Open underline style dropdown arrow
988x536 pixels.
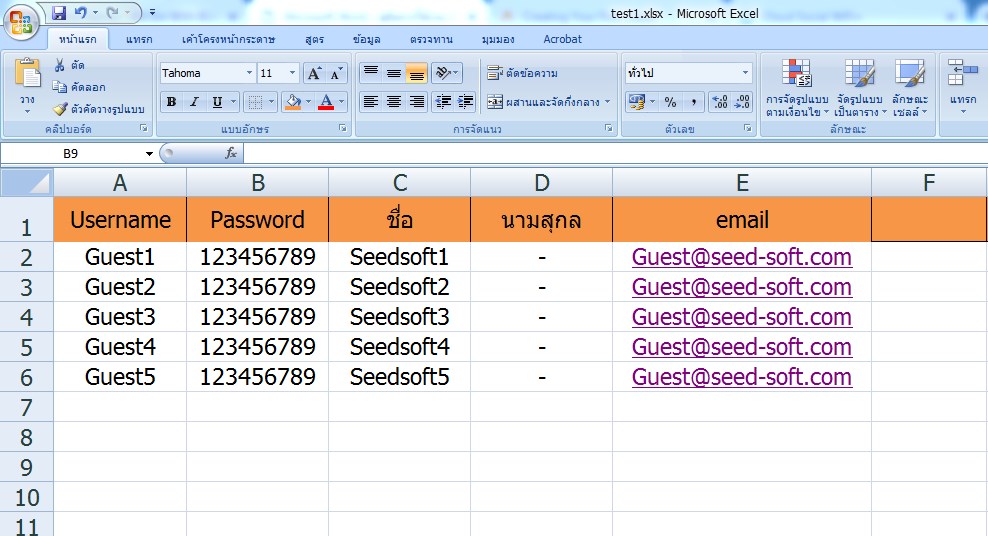point(233,101)
